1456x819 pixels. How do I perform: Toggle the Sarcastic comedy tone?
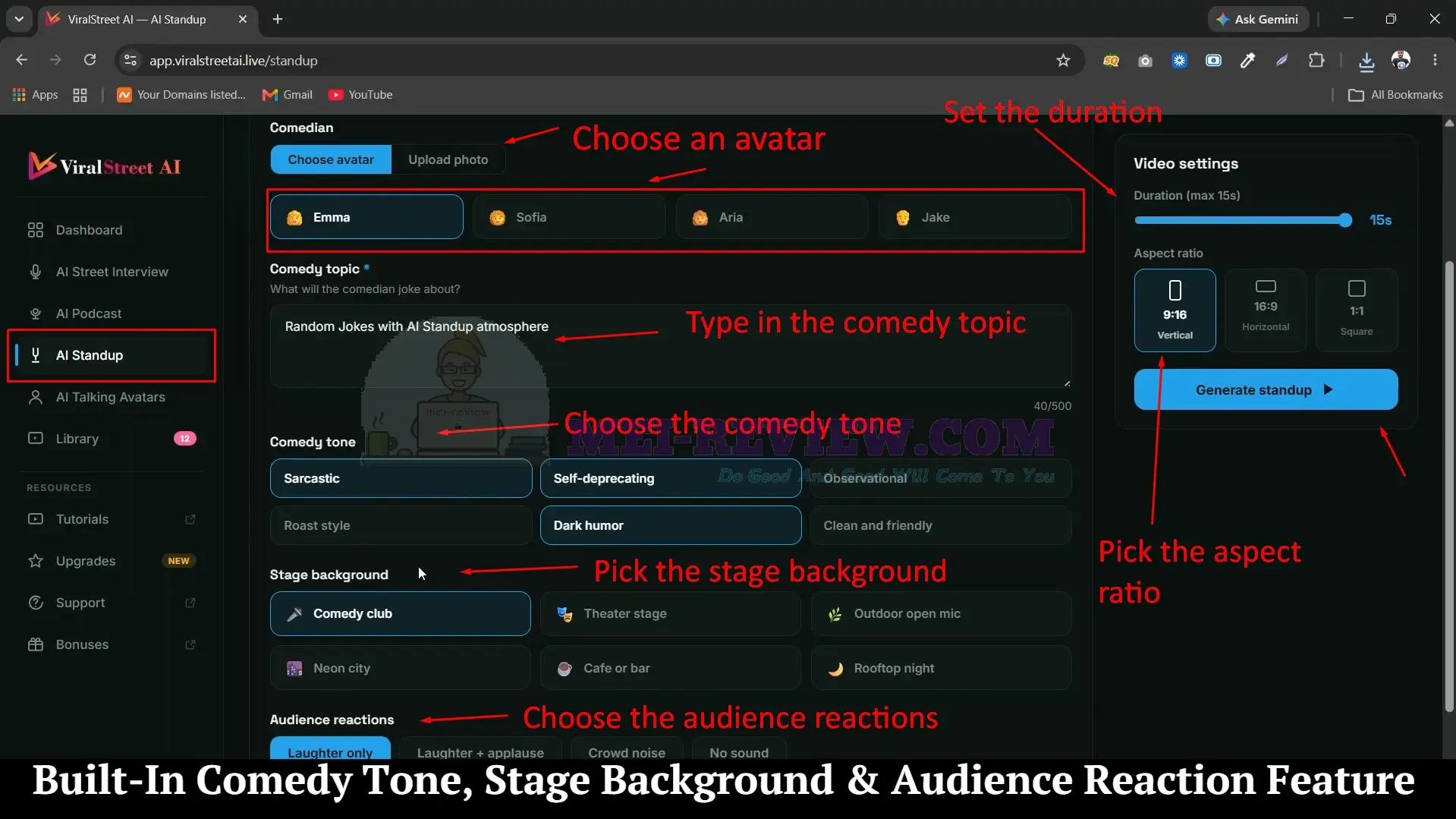pos(401,478)
